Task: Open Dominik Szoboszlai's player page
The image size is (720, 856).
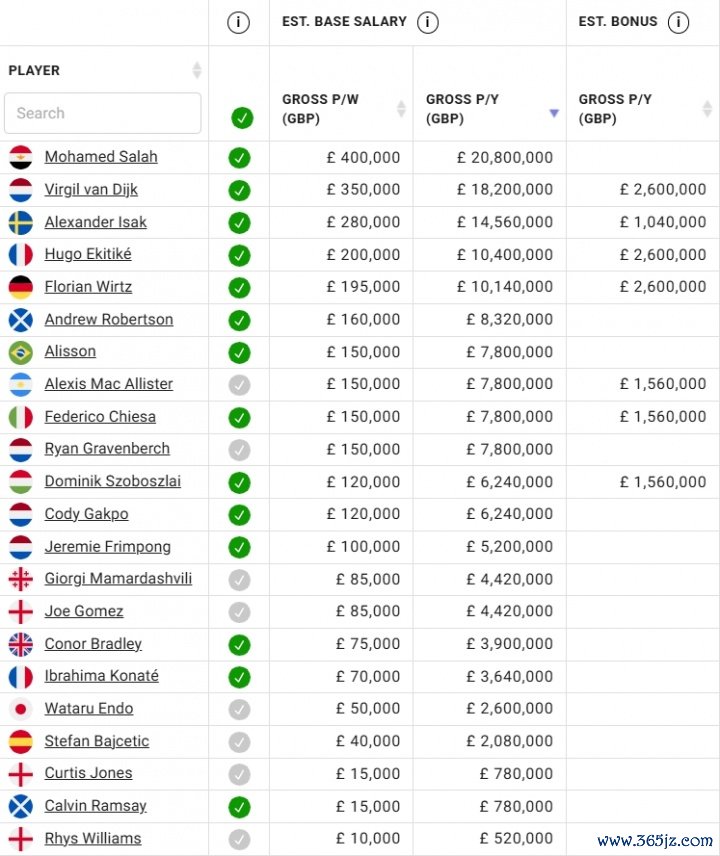Action: [112, 481]
